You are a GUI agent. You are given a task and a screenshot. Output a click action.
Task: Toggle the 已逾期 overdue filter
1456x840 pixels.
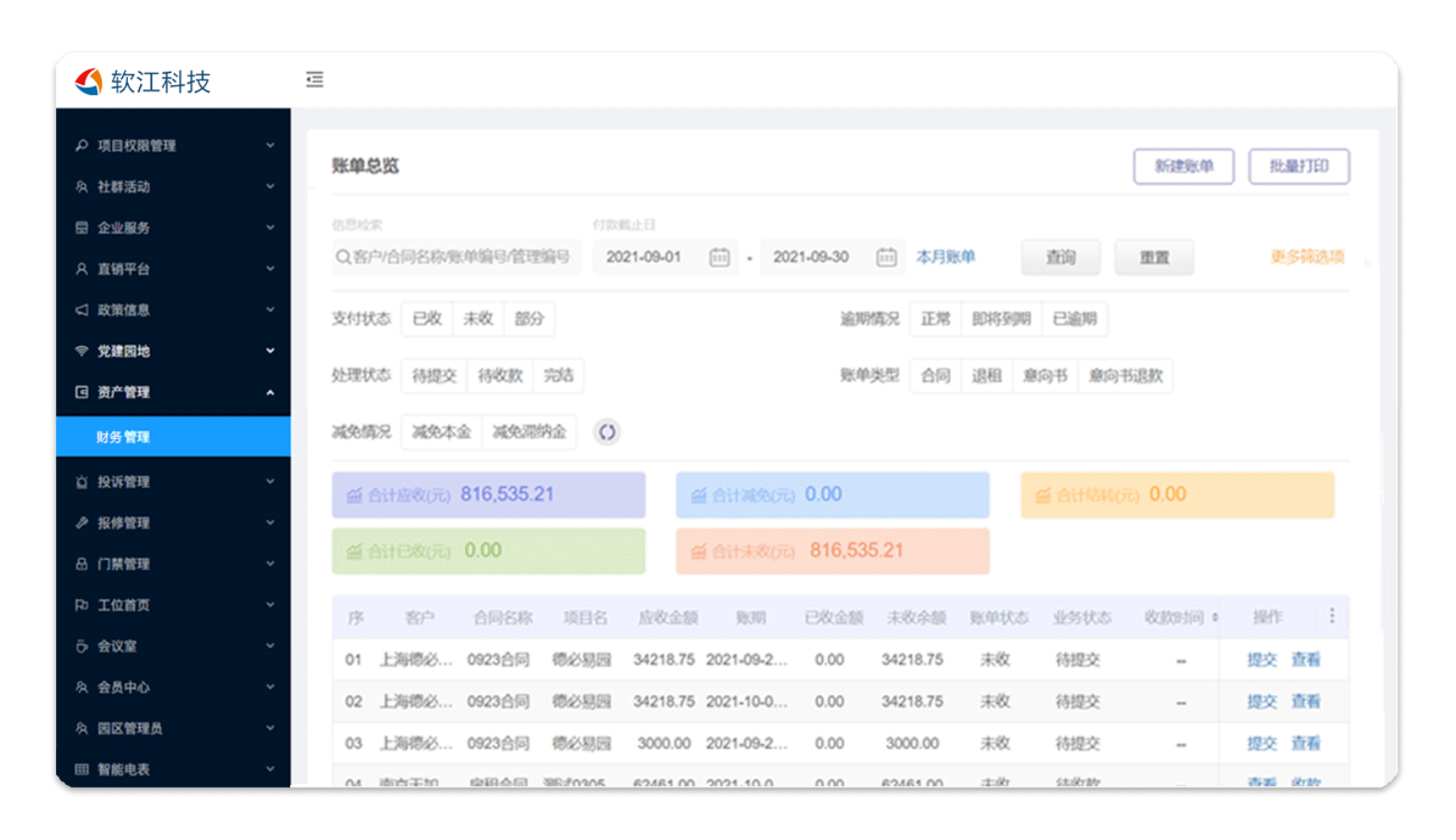[1074, 319]
